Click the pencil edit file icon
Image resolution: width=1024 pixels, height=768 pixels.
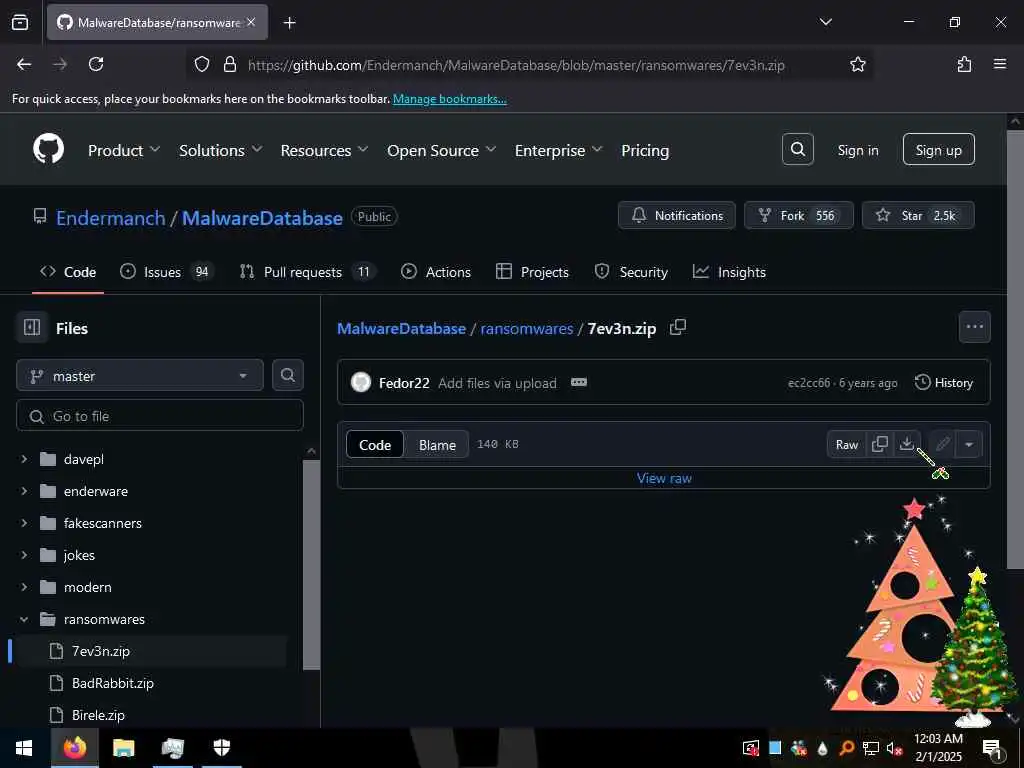click(942, 444)
